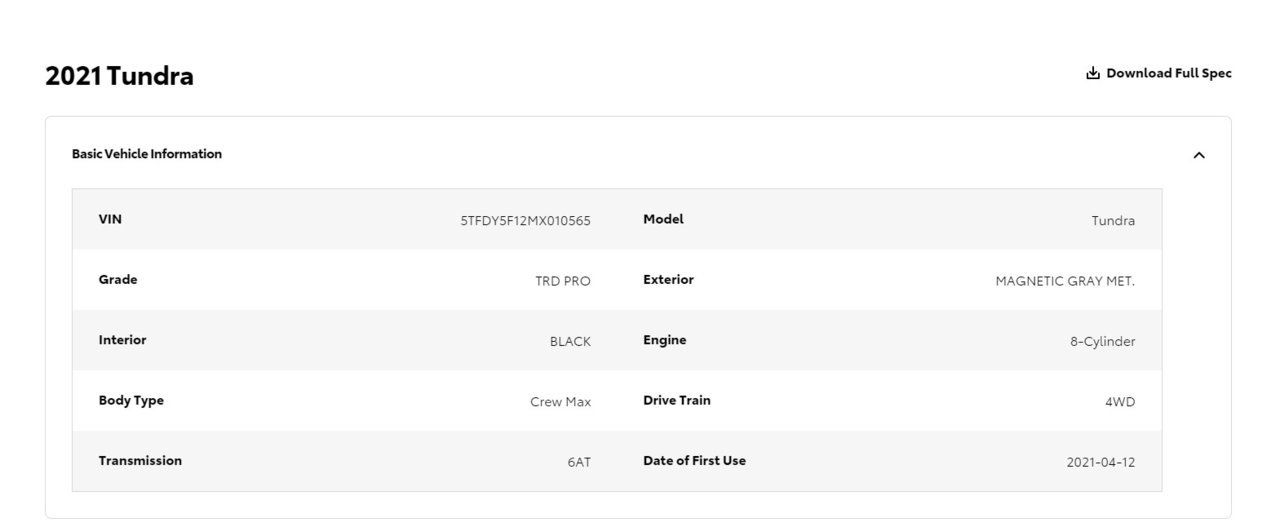Click the 2021-04-12 first use date

[1100, 462]
